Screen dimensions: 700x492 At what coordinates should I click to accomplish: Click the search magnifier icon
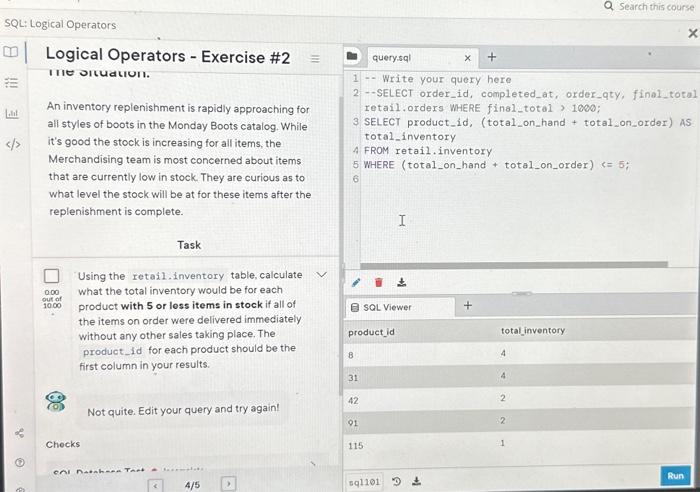coord(608,6)
